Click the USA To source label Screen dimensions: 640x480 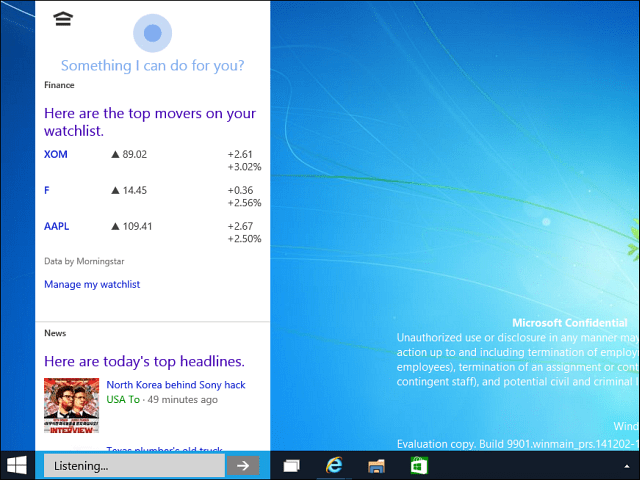click(123, 400)
